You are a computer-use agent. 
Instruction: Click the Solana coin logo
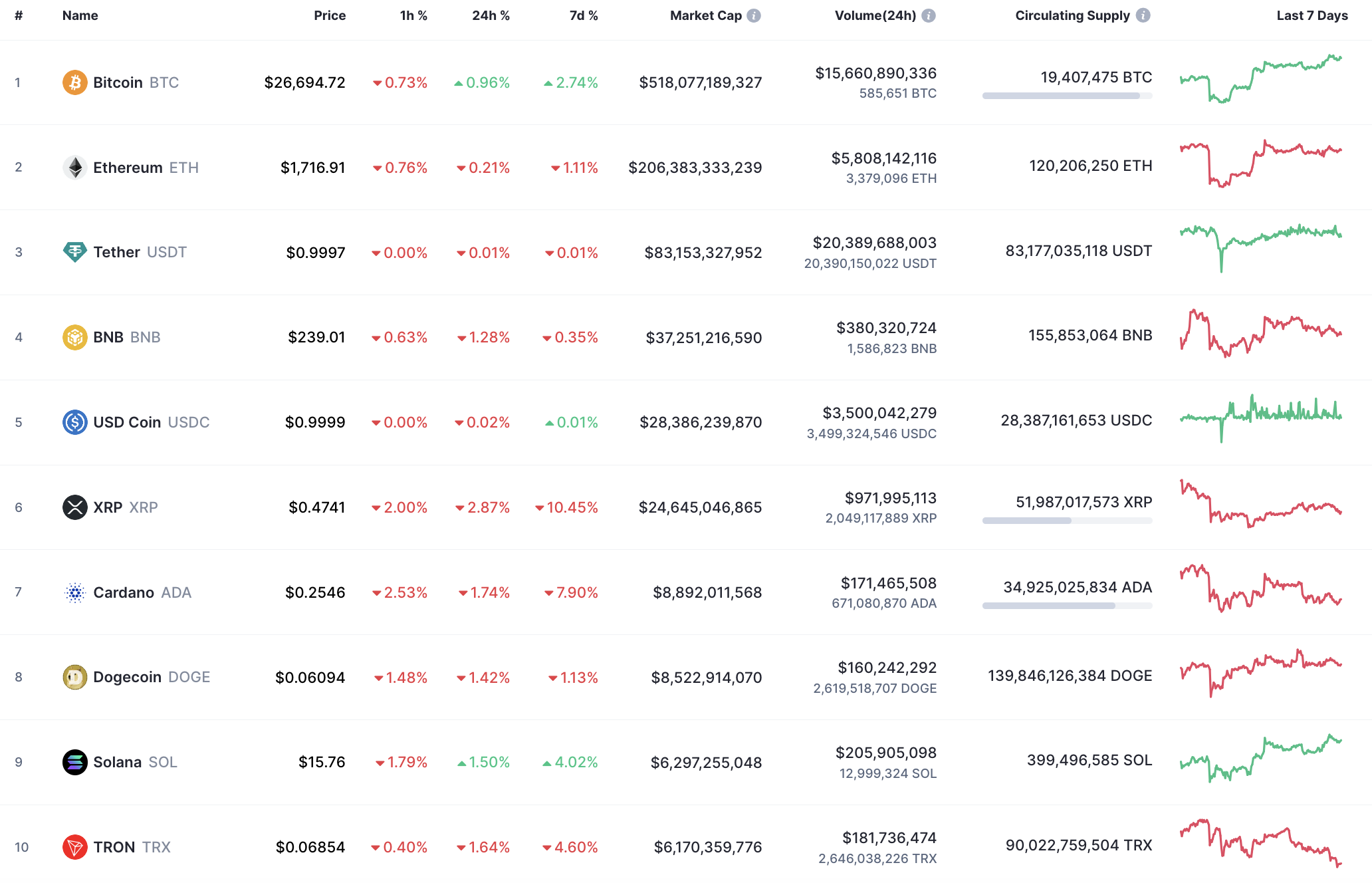[x=75, y=762]
